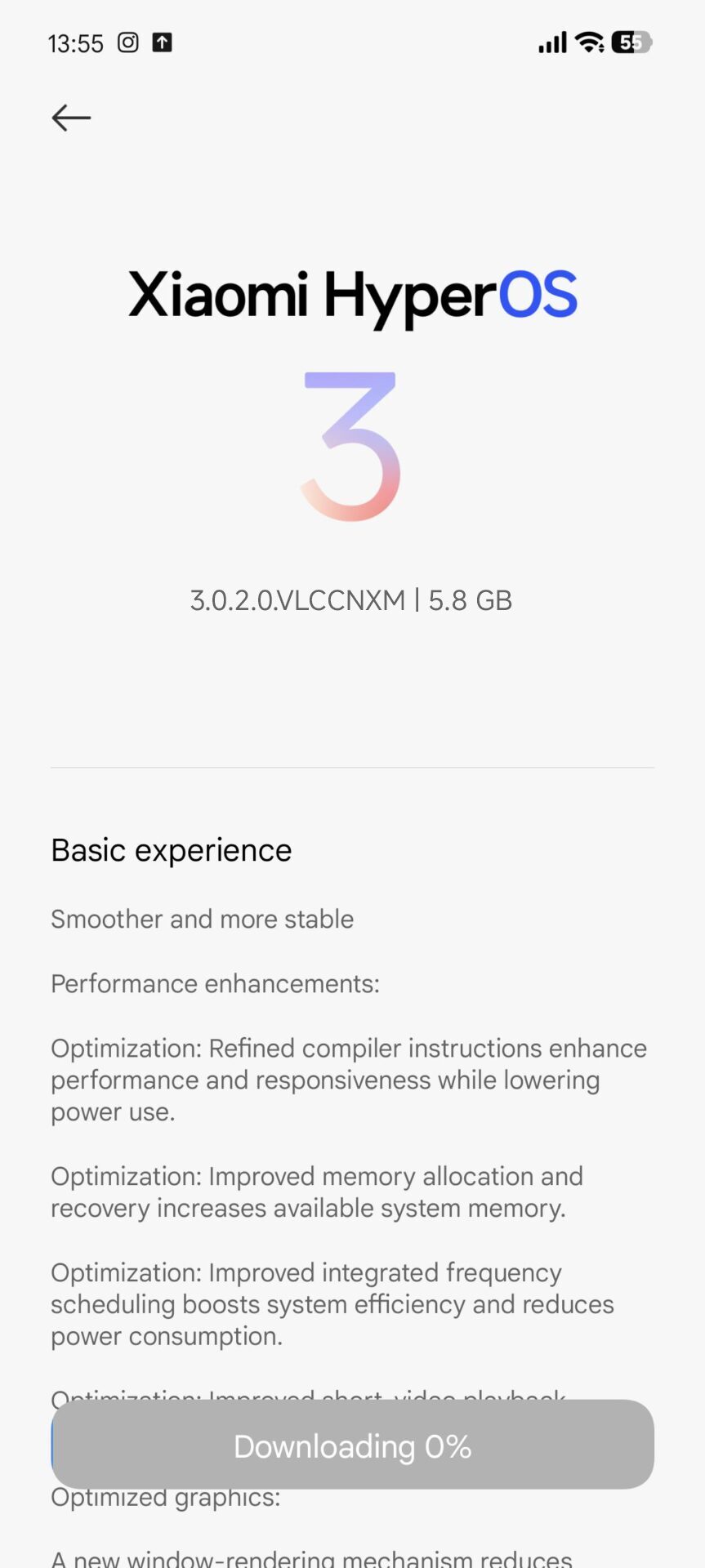This screenshot has width=705, height=1568.
Task: Tap the battery level indicator
Action: tap(631, 42)
